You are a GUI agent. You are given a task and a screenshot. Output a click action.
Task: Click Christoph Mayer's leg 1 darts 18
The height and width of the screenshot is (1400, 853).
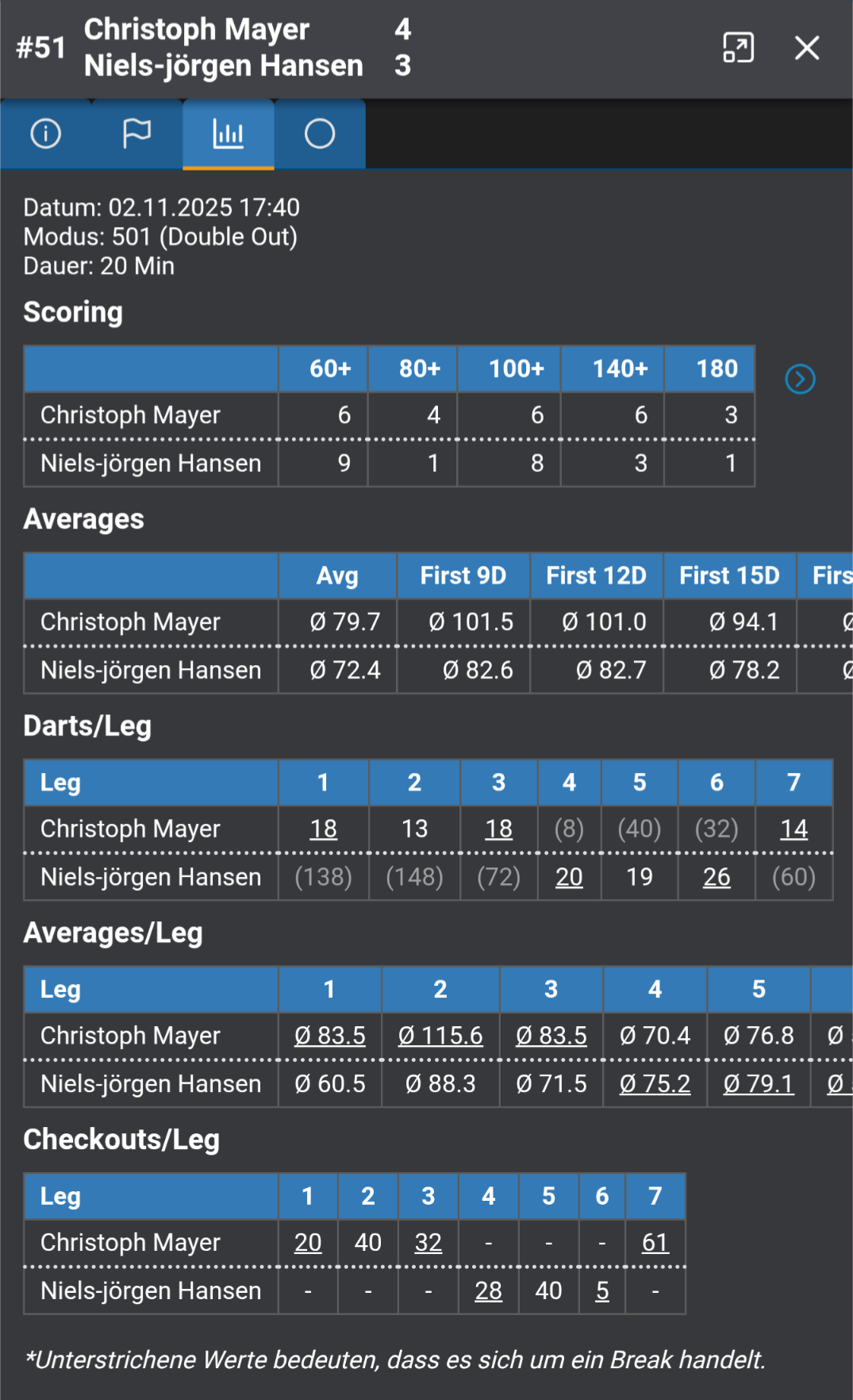tap(323, 829)
